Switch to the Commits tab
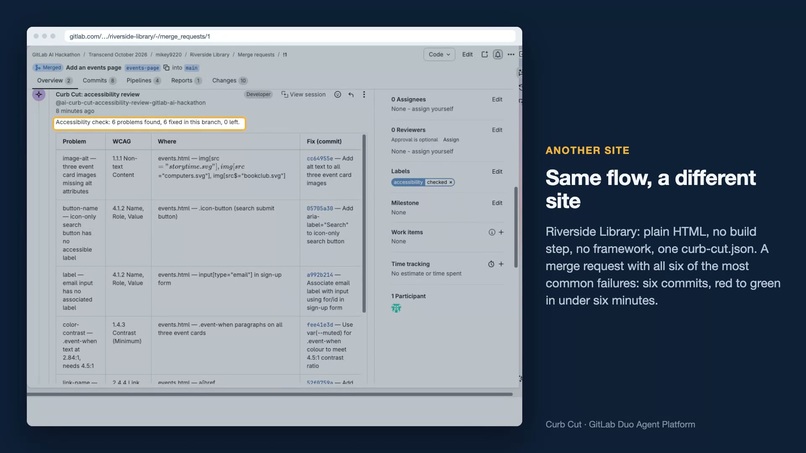 pos(99,81)
